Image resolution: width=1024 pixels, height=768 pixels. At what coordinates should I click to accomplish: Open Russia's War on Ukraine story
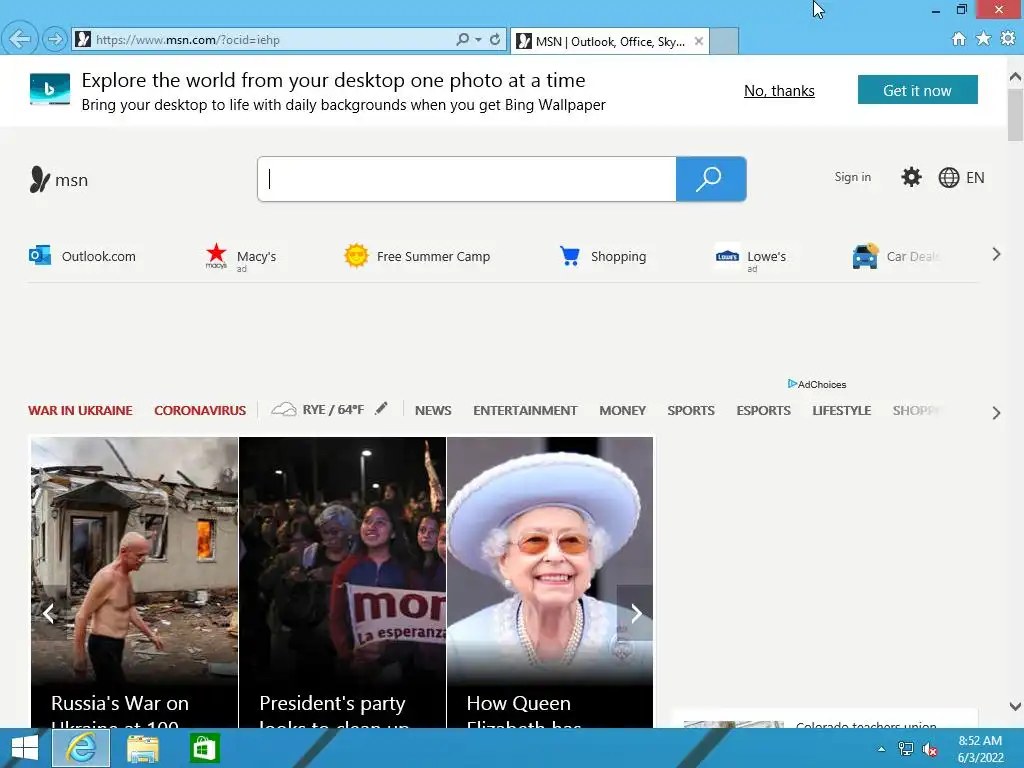(x=135, y=582)
